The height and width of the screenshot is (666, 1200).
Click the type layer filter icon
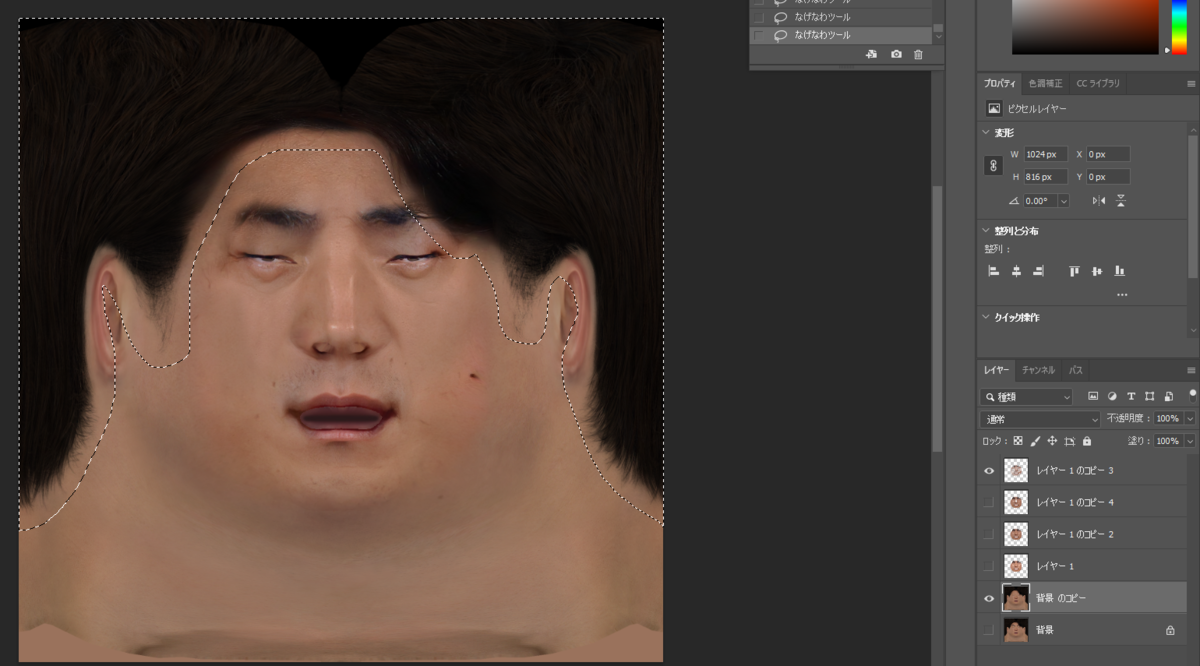click(1131, 397)
